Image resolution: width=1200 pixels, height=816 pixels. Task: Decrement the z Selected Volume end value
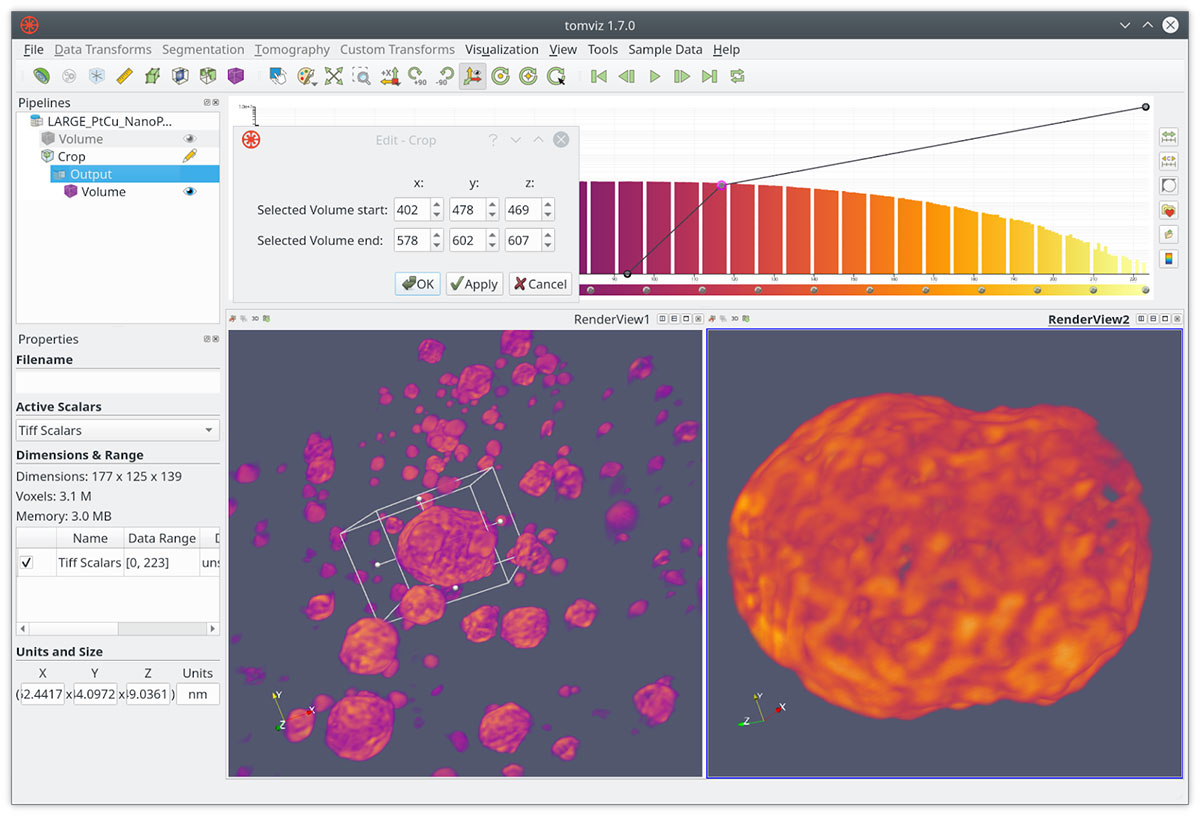548,245
